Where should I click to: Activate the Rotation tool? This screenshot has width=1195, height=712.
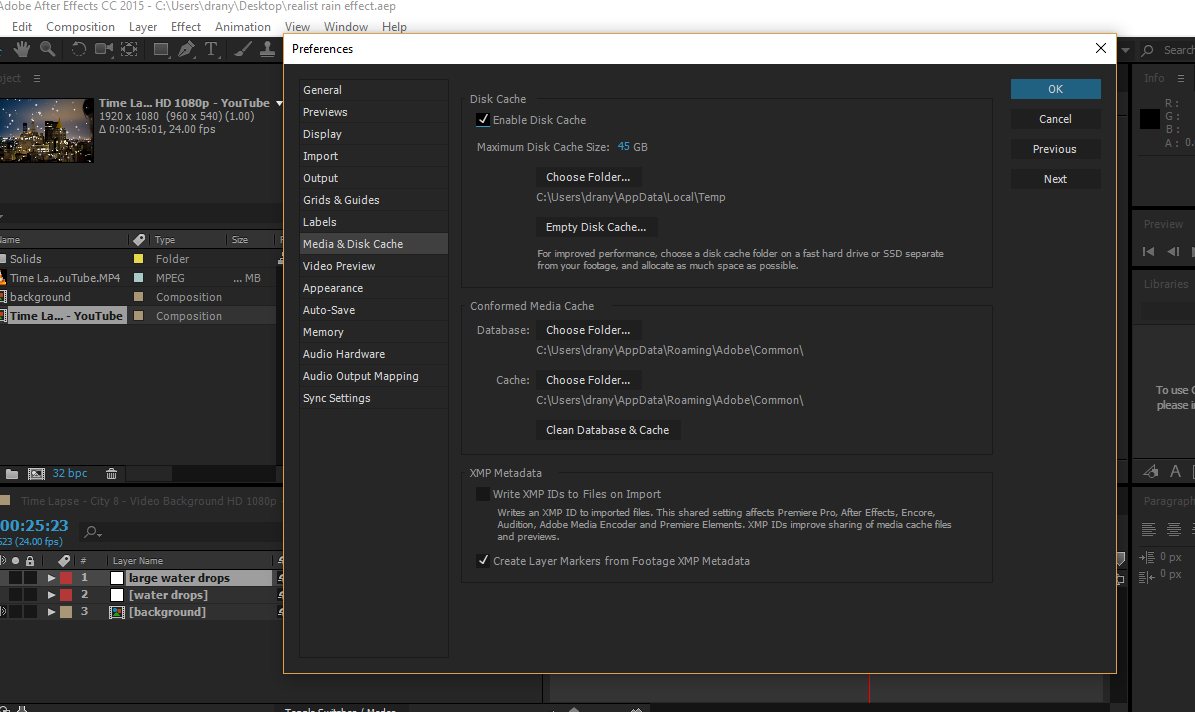(79, 48)
